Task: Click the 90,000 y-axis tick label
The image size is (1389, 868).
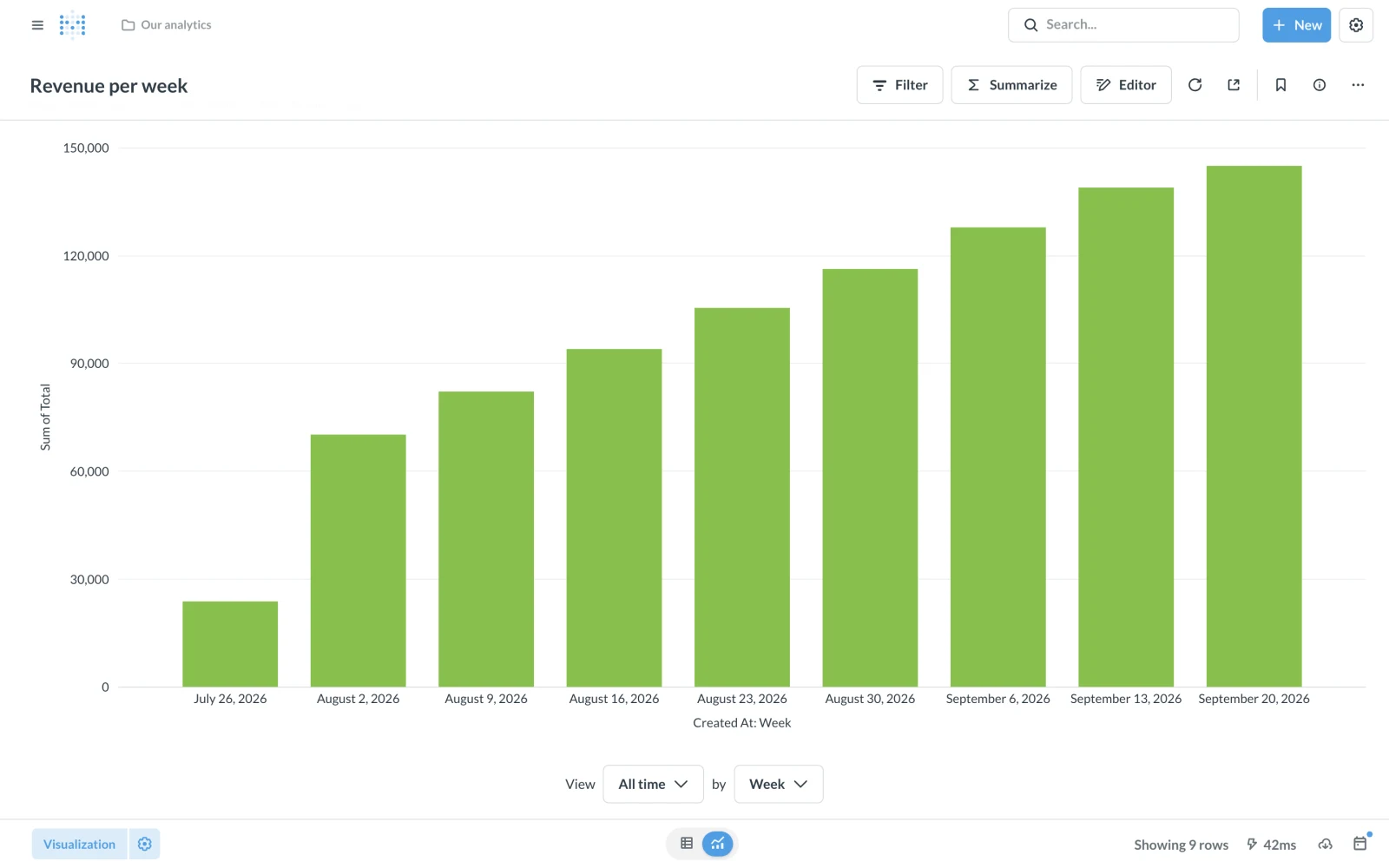Action: (x=89, y=364)
